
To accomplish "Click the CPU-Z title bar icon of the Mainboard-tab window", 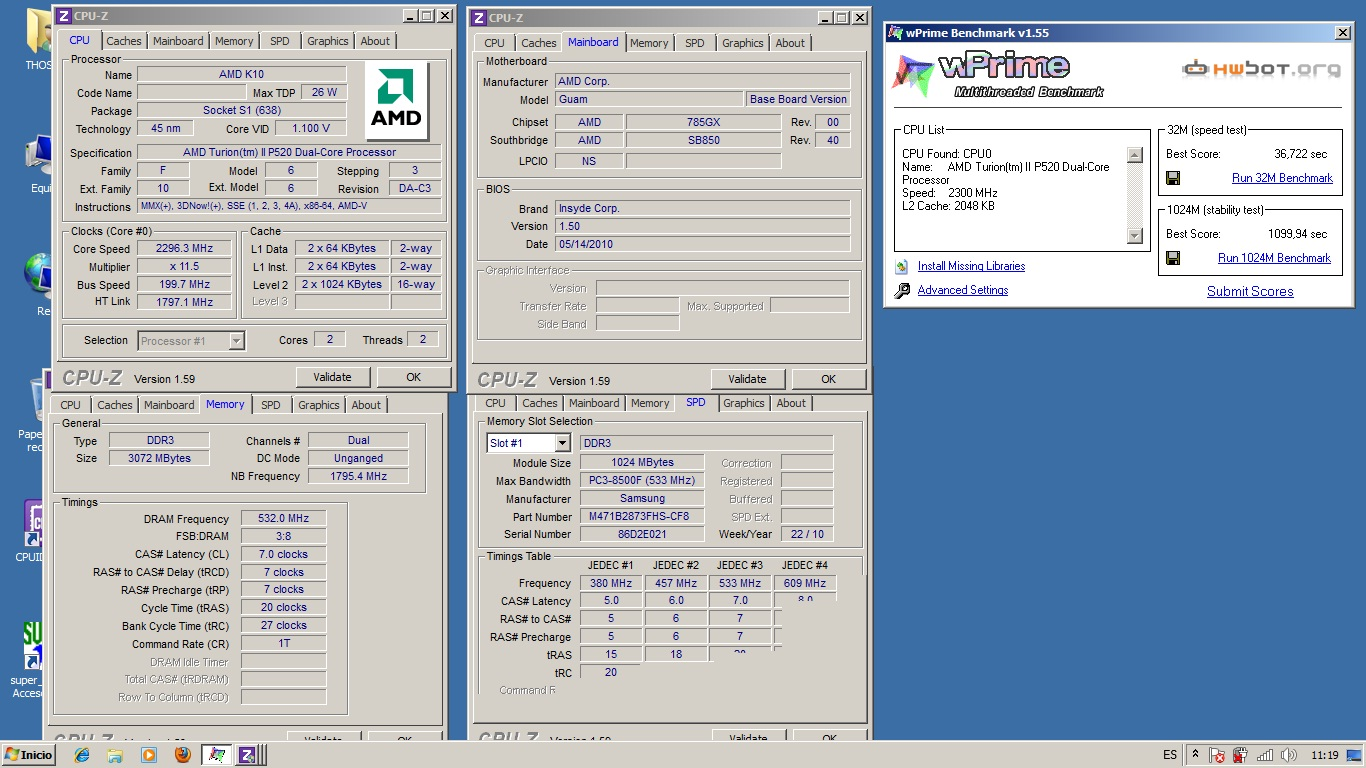I will (x=478, y=18).
